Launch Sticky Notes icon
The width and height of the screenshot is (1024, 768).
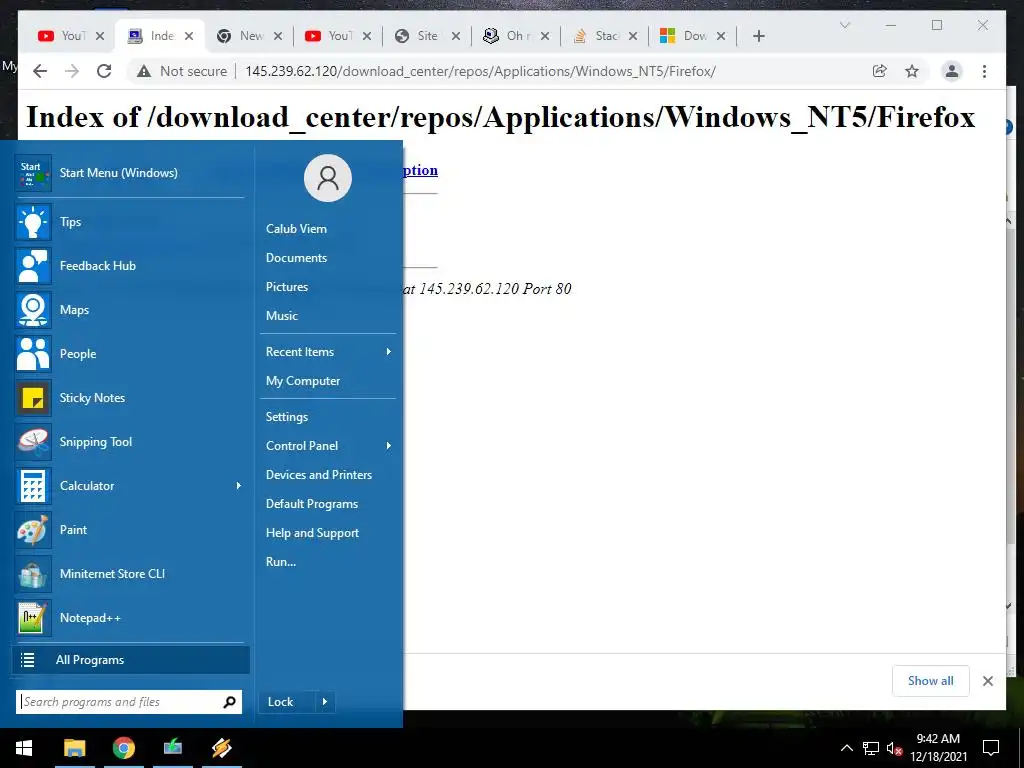pos(33,398)
